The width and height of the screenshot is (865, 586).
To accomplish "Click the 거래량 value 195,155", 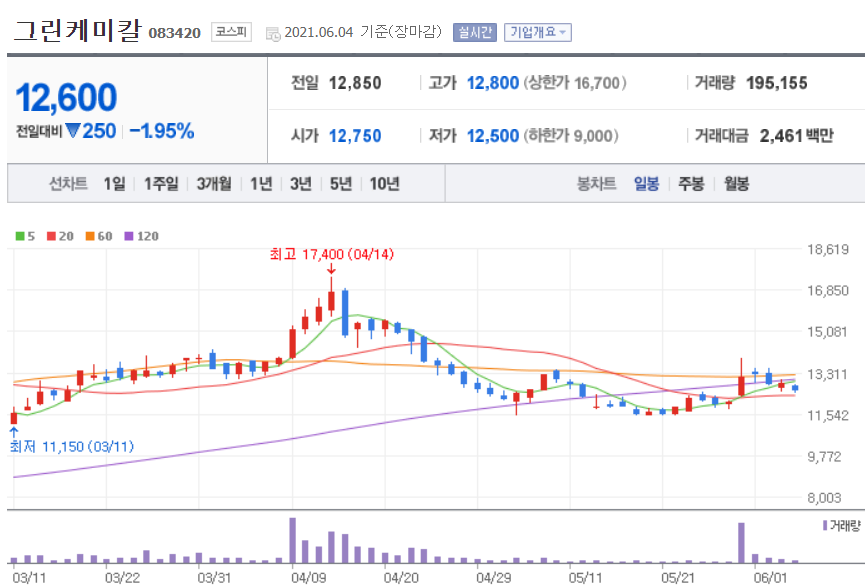I will pos(777,83).
